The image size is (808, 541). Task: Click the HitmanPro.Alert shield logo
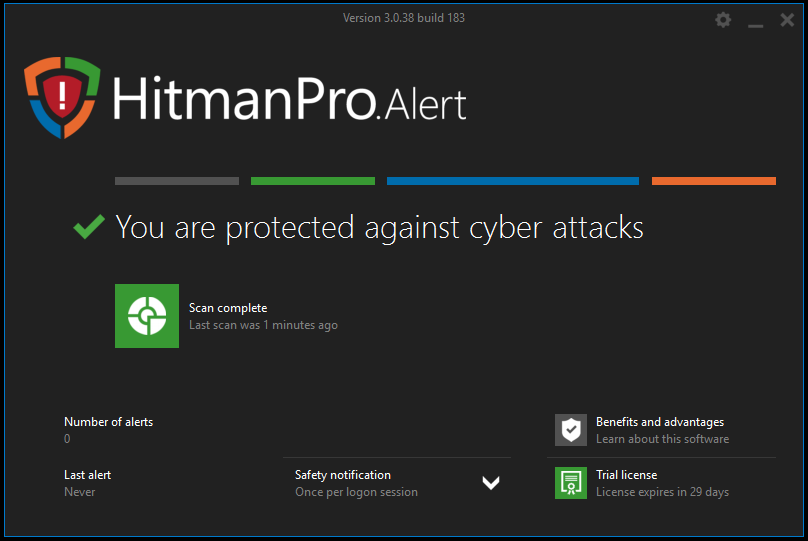click(62, 97)
